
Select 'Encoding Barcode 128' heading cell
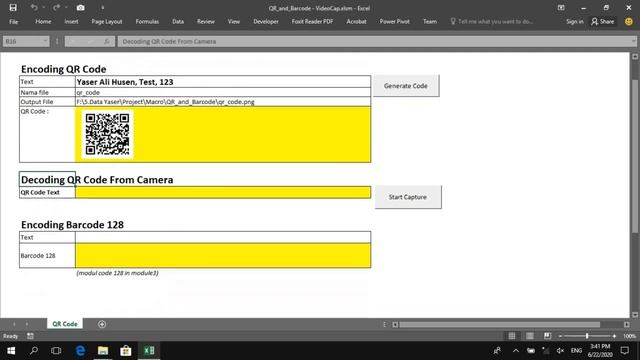point(72,224)
